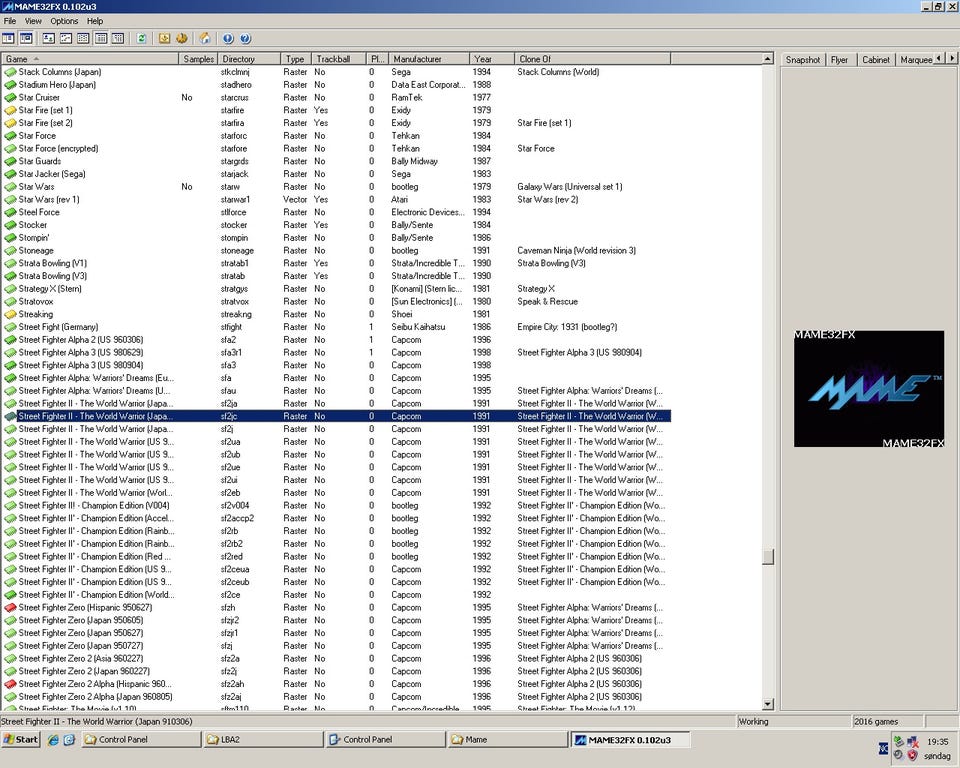The width and height of the screenshot is (960, 768).
Task: Click the yellow icon next to Star Fire (set 1)
Action: (10, 110)
